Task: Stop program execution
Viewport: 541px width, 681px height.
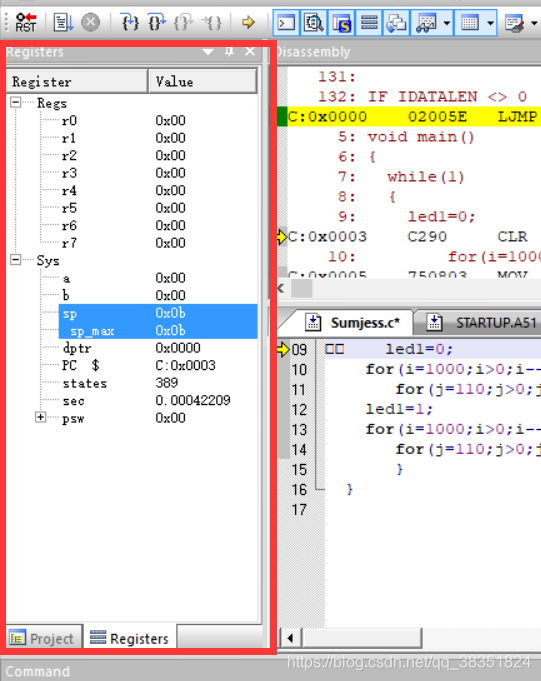Action: point(90,22)
